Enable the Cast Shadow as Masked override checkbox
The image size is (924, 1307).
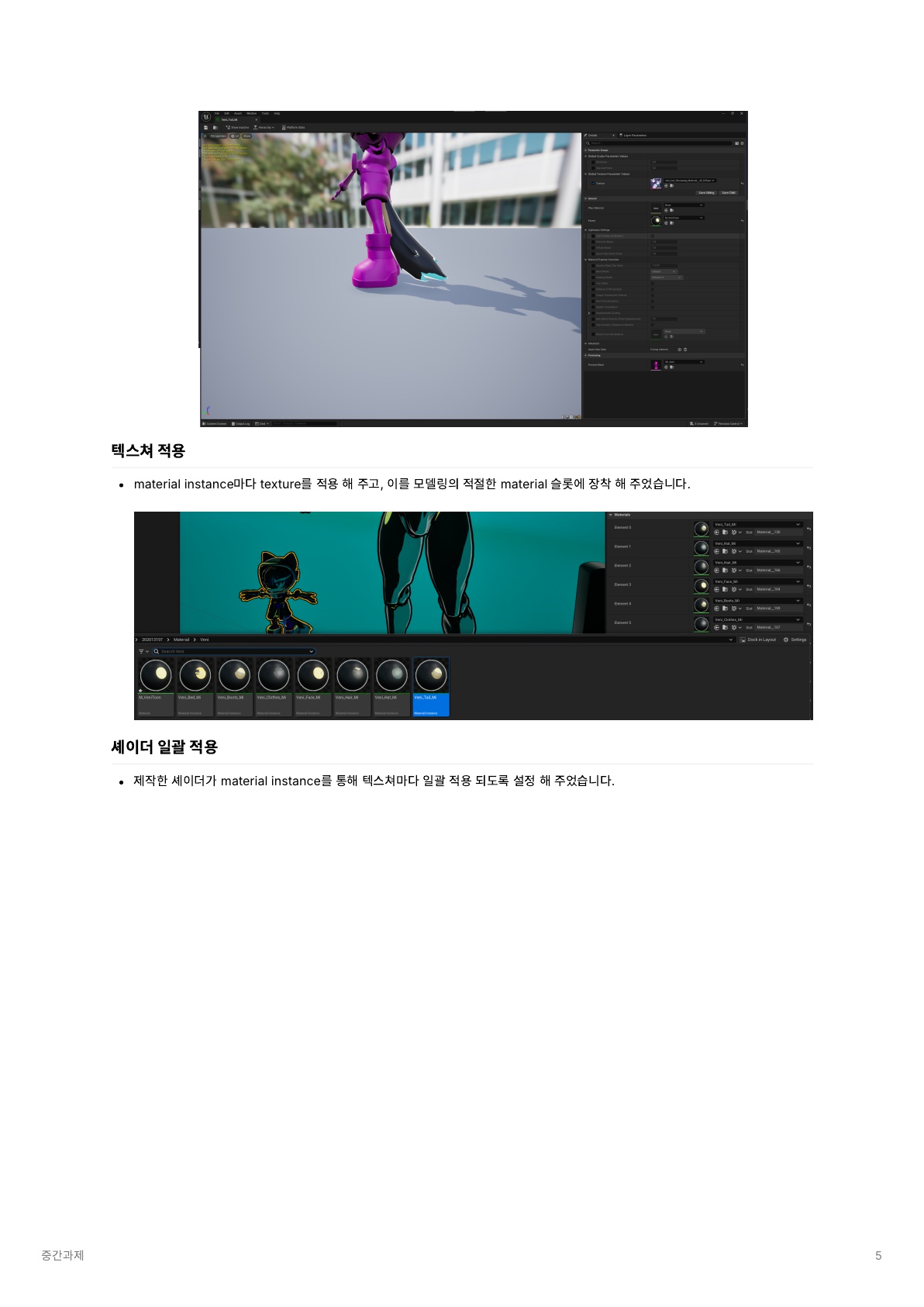(x=593, y=236)
